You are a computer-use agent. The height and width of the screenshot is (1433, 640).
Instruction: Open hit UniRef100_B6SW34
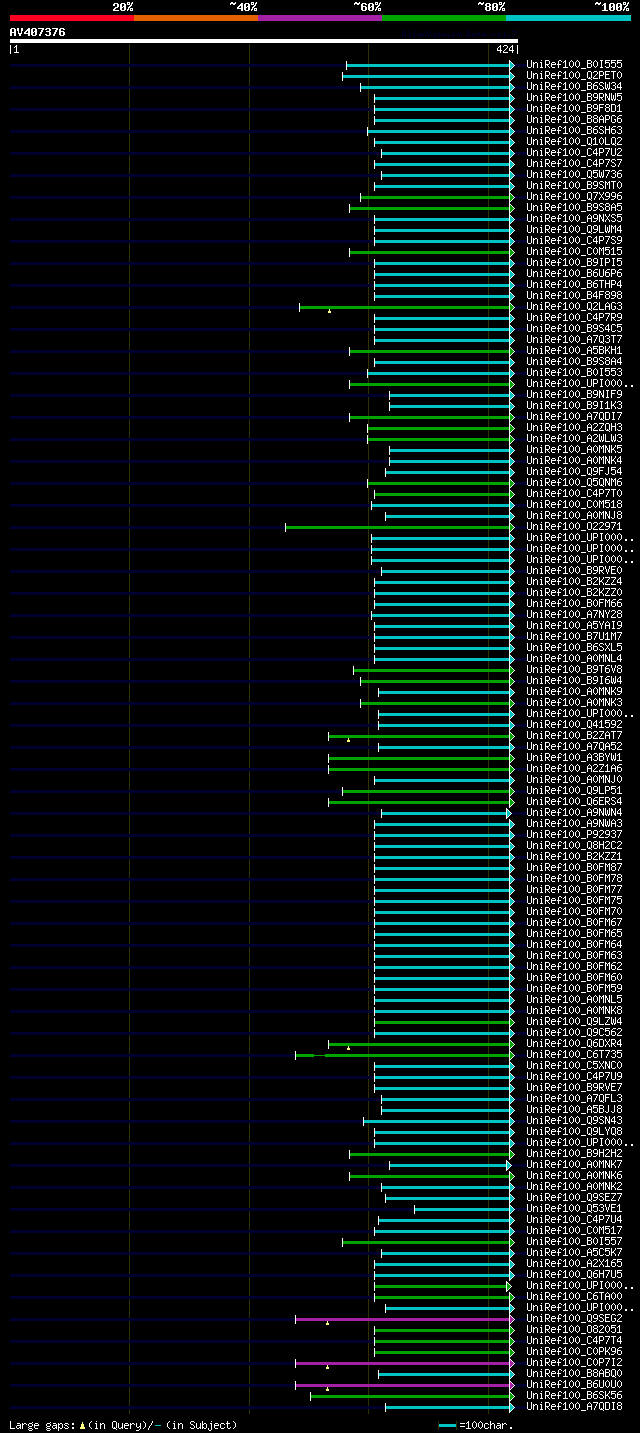tap(574, 86)
